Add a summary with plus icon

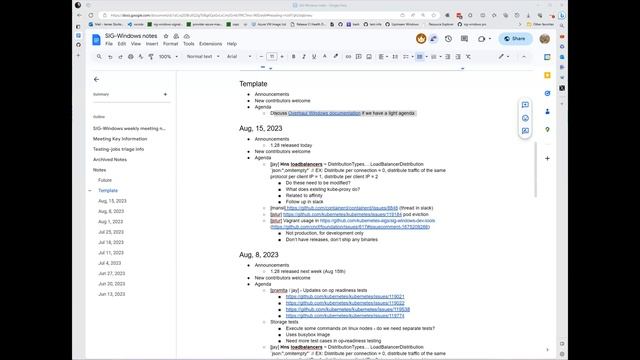tap(165, 94)
